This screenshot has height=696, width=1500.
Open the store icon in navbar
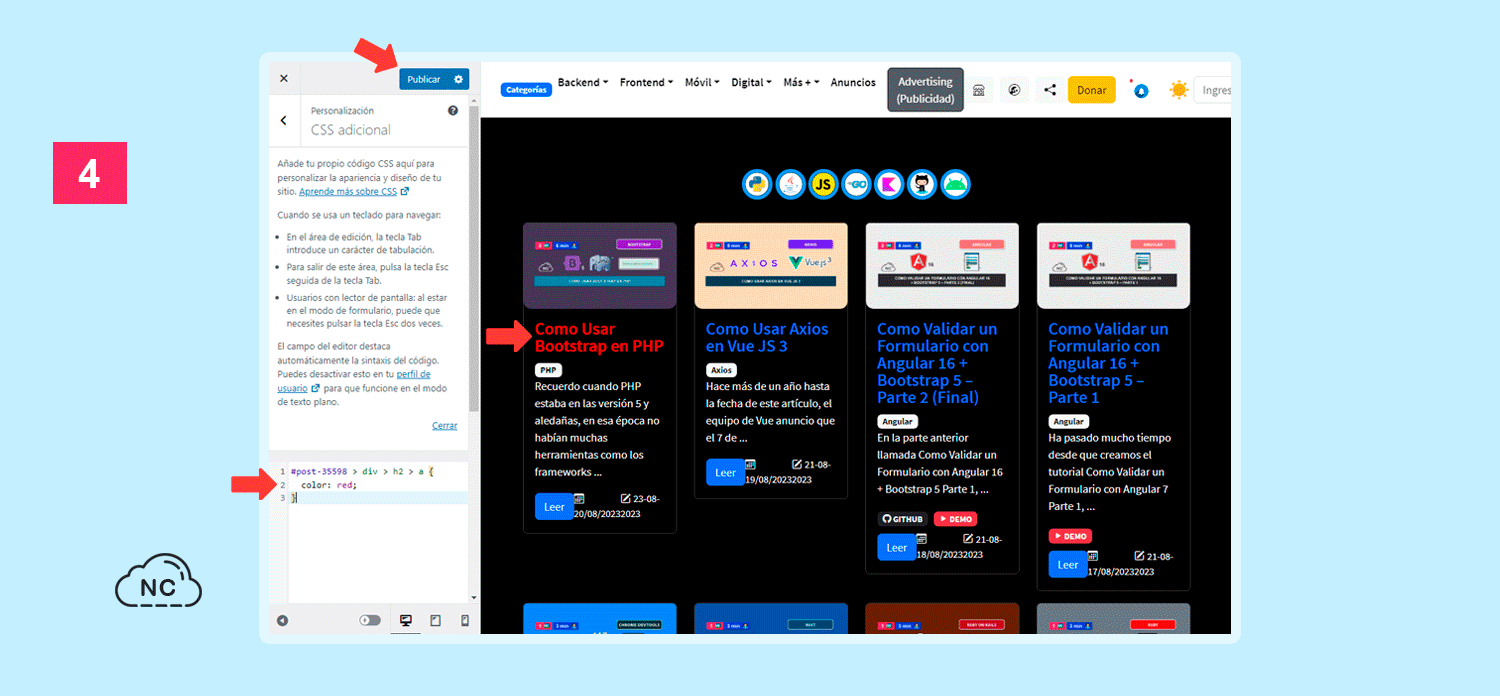coord(978,90)
